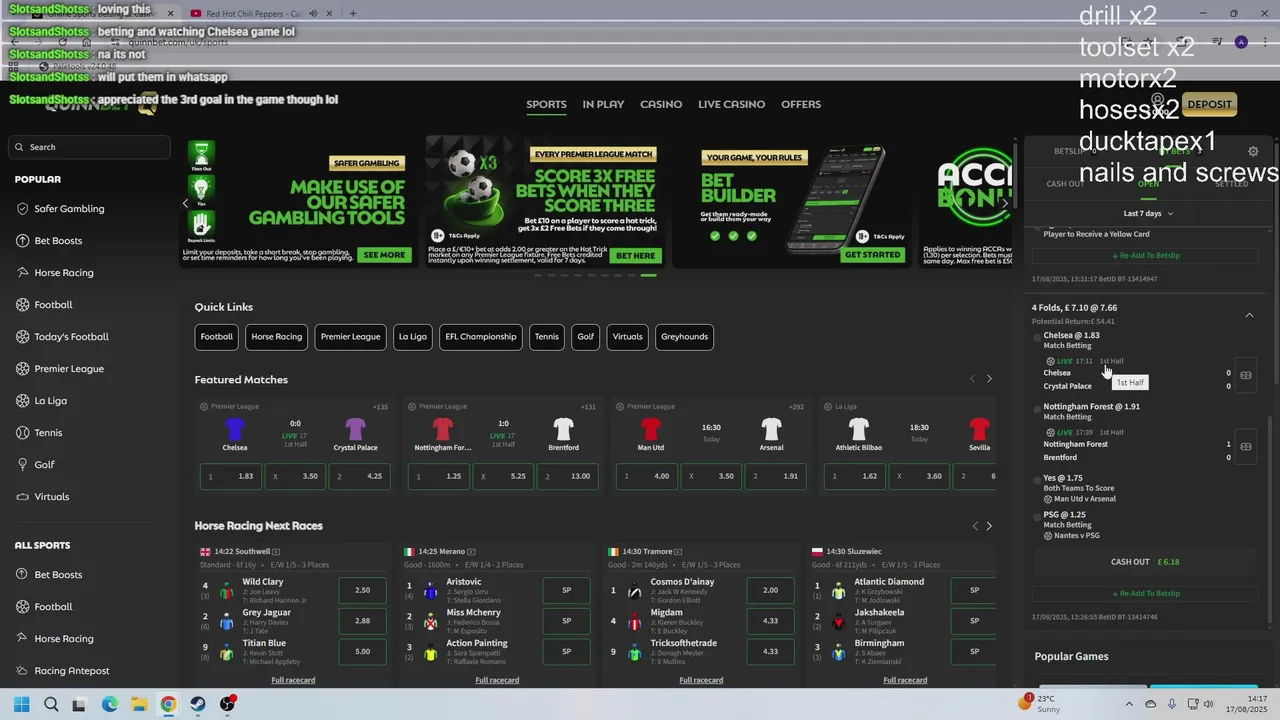The width and height of the screenshot is (1280, 720).
Task: Open Horse Racing under Popular
Action: pos(55,273)
